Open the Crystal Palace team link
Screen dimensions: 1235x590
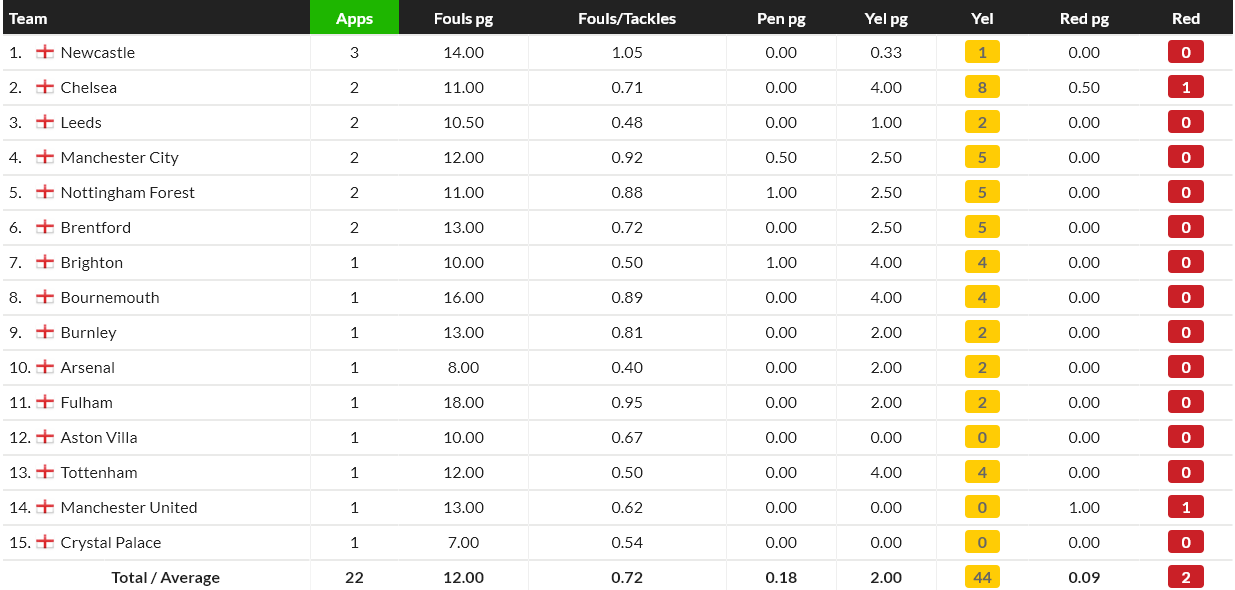[110, 542]
